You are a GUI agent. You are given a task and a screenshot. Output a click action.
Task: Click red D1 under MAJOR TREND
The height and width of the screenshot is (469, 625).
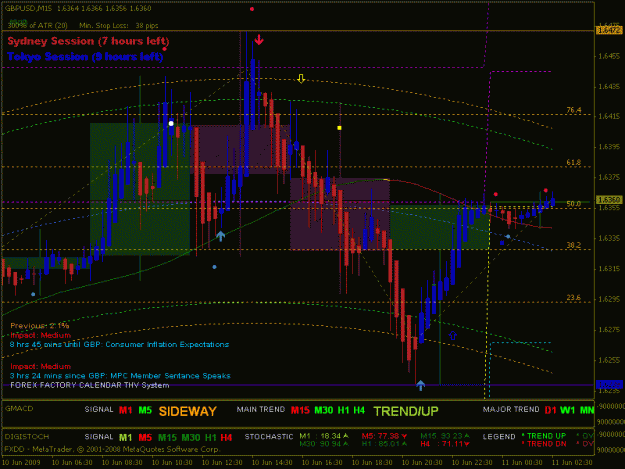tap(550, 410)
